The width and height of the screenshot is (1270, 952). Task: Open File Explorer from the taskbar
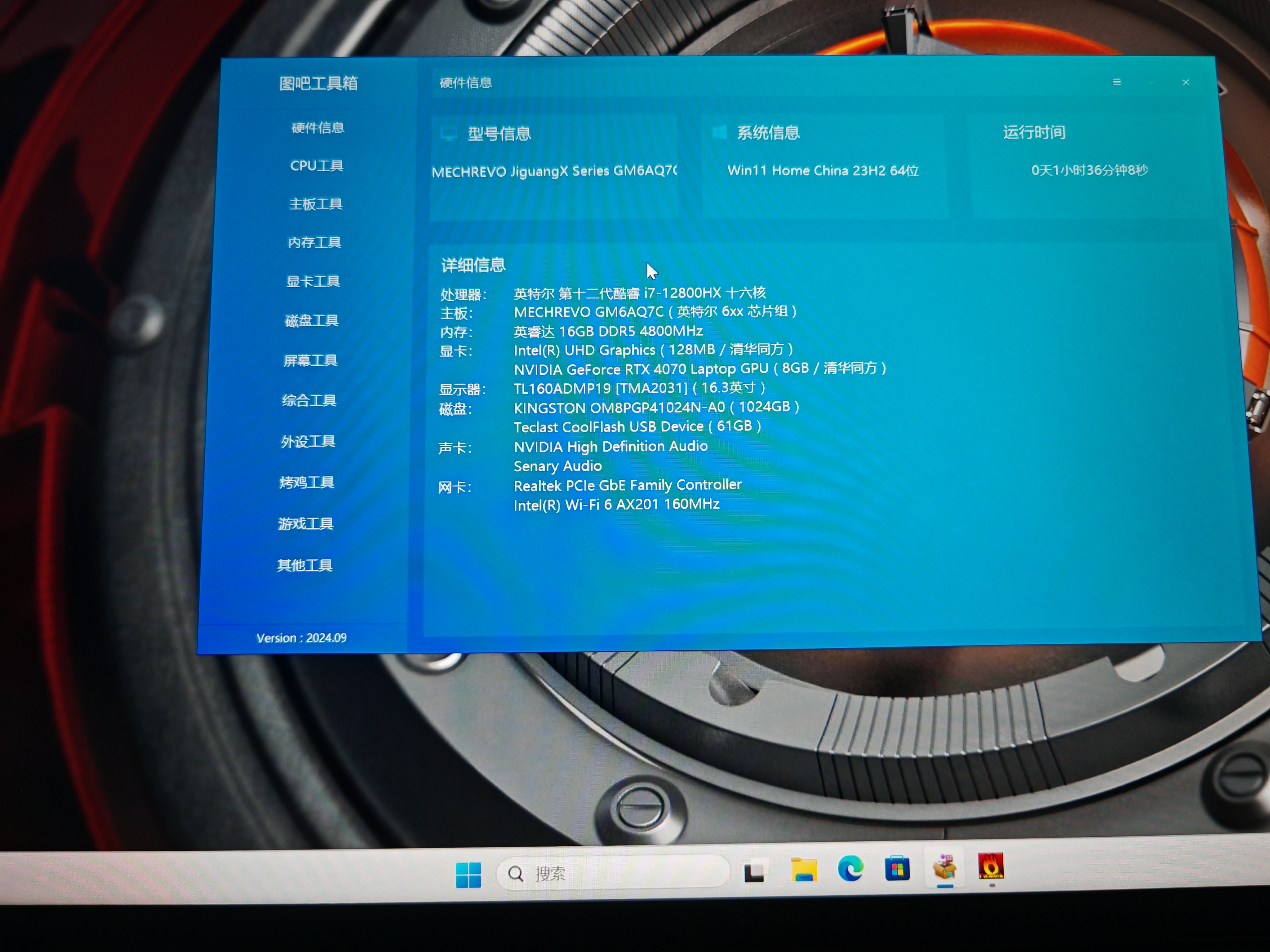click(x=804, y=869)
